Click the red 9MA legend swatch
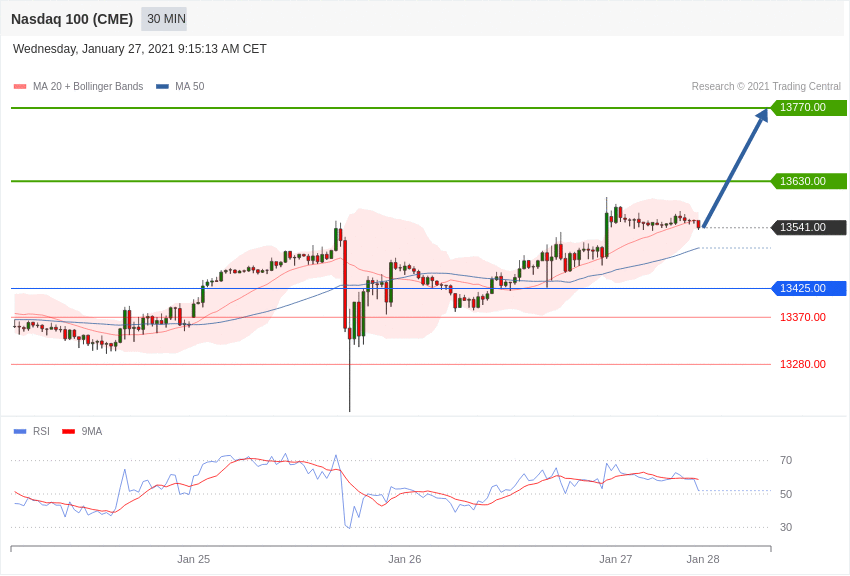The height and width of the screenshot is (576, 850). tap(68, 431)
